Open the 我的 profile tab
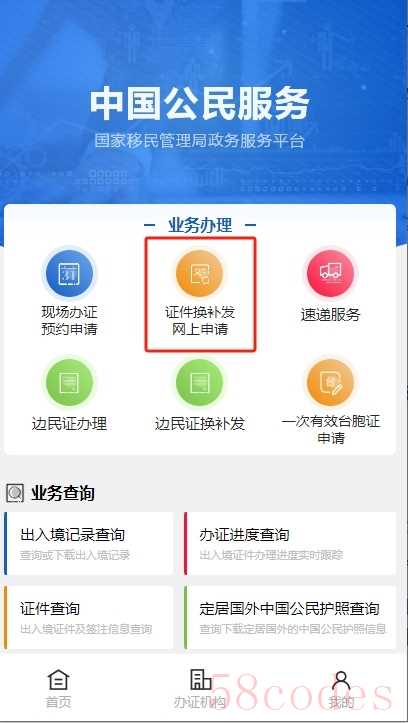408x723 pixels. pyautogui.click(x=341, y=689)
